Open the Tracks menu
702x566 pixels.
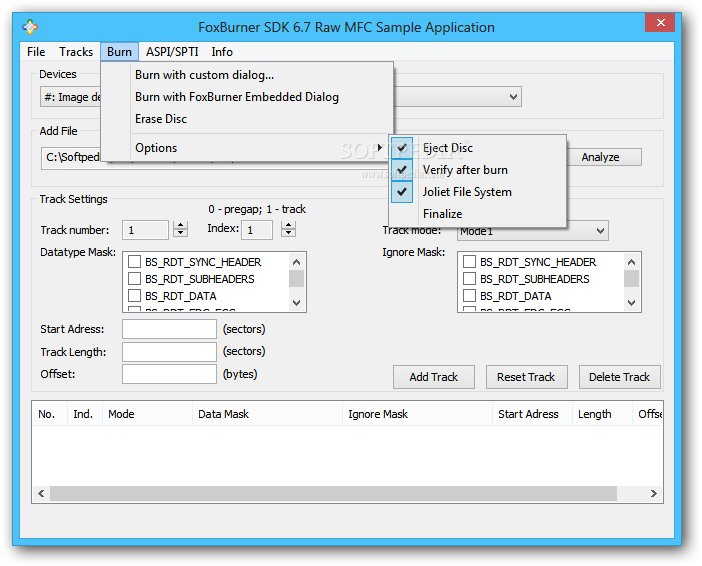(x=76, y=52)
